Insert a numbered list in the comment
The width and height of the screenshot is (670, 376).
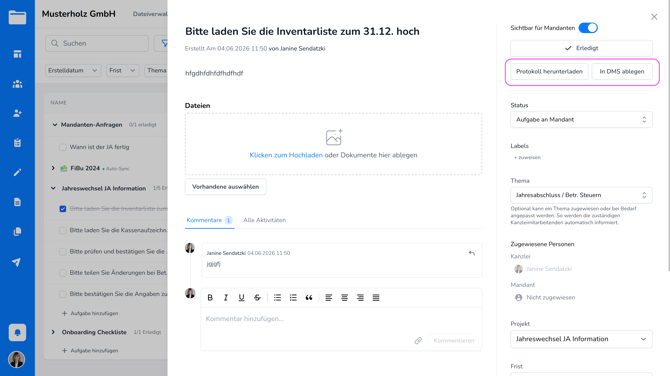(293, 298)
